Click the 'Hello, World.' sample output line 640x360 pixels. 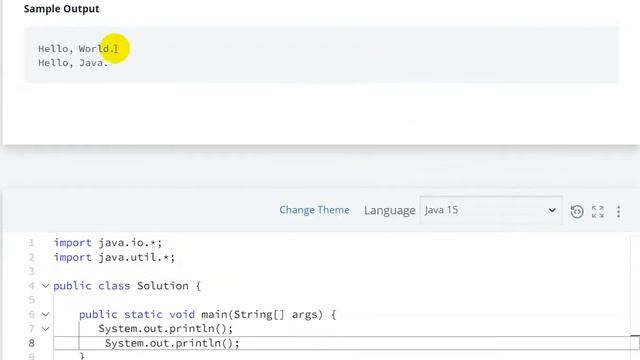[x=76, y=49]
